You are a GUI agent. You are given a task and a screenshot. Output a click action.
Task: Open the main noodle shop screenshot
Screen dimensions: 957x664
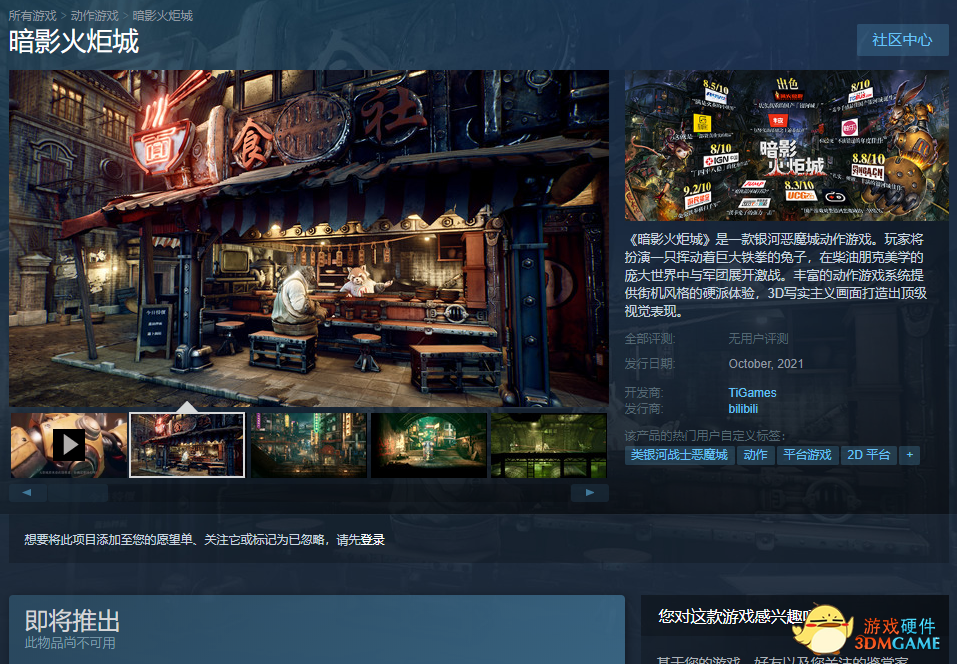pyautogui.click(x=309, y=238)
